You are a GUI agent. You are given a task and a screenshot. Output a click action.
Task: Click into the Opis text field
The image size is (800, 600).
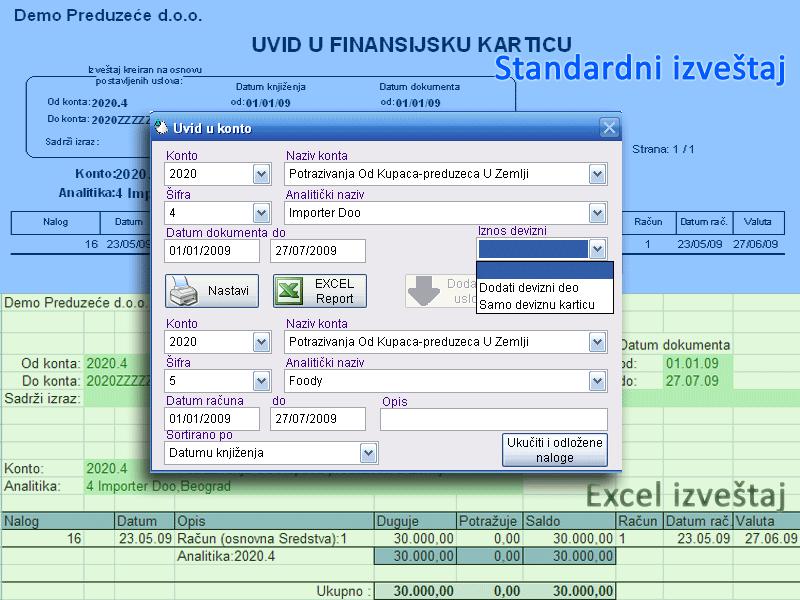493,419
